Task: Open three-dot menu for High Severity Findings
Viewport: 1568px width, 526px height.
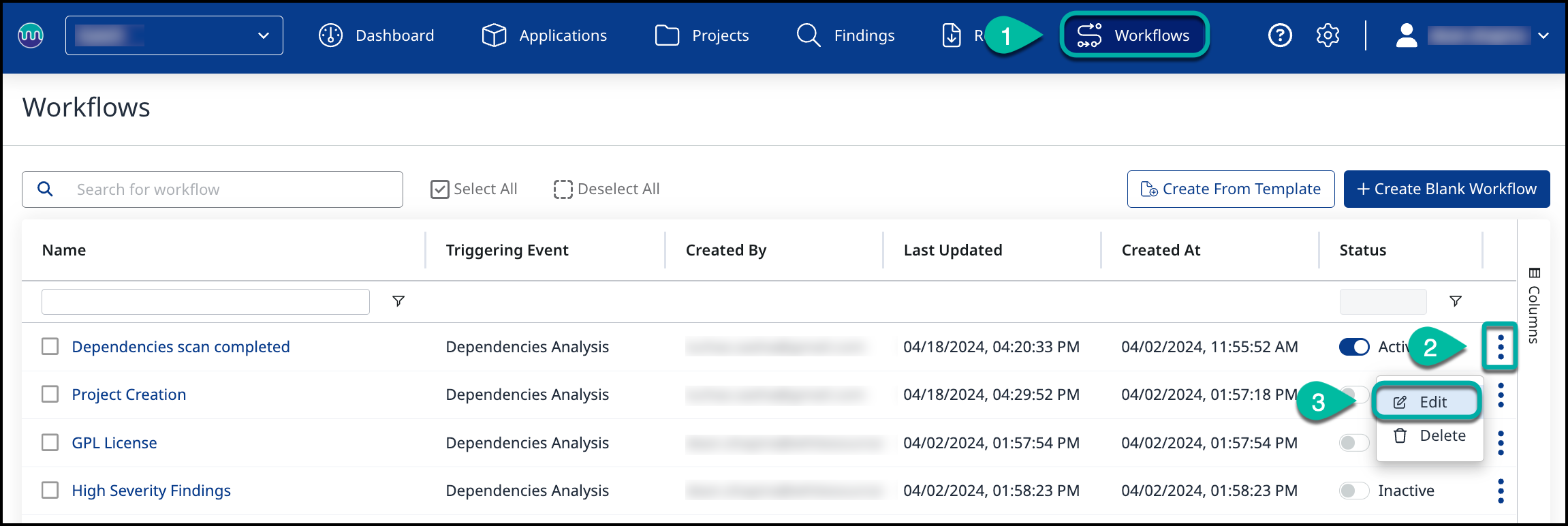Action: point(1501,491)
